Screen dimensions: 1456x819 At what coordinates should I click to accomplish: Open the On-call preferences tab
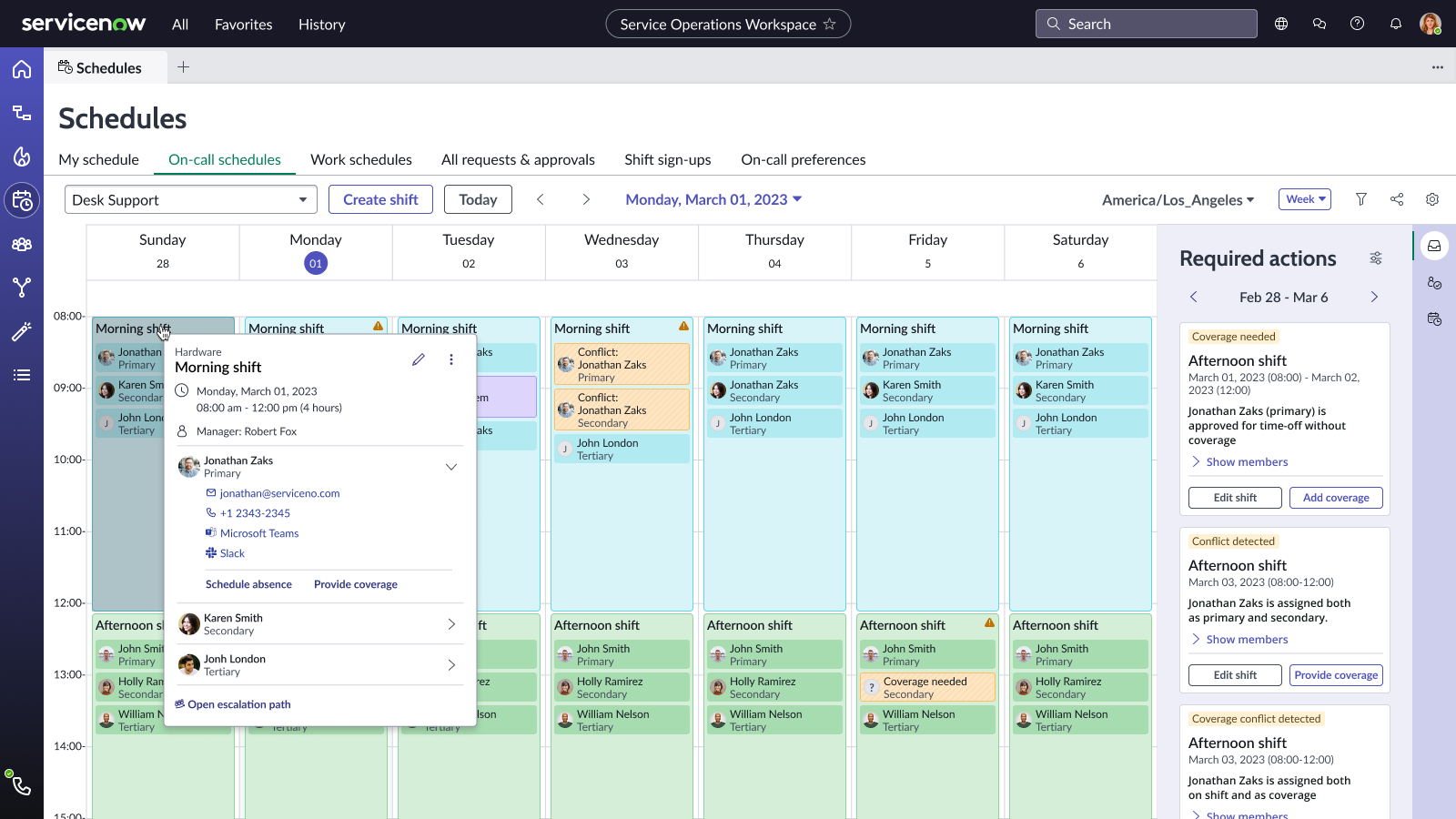click(x=804, y=159)
